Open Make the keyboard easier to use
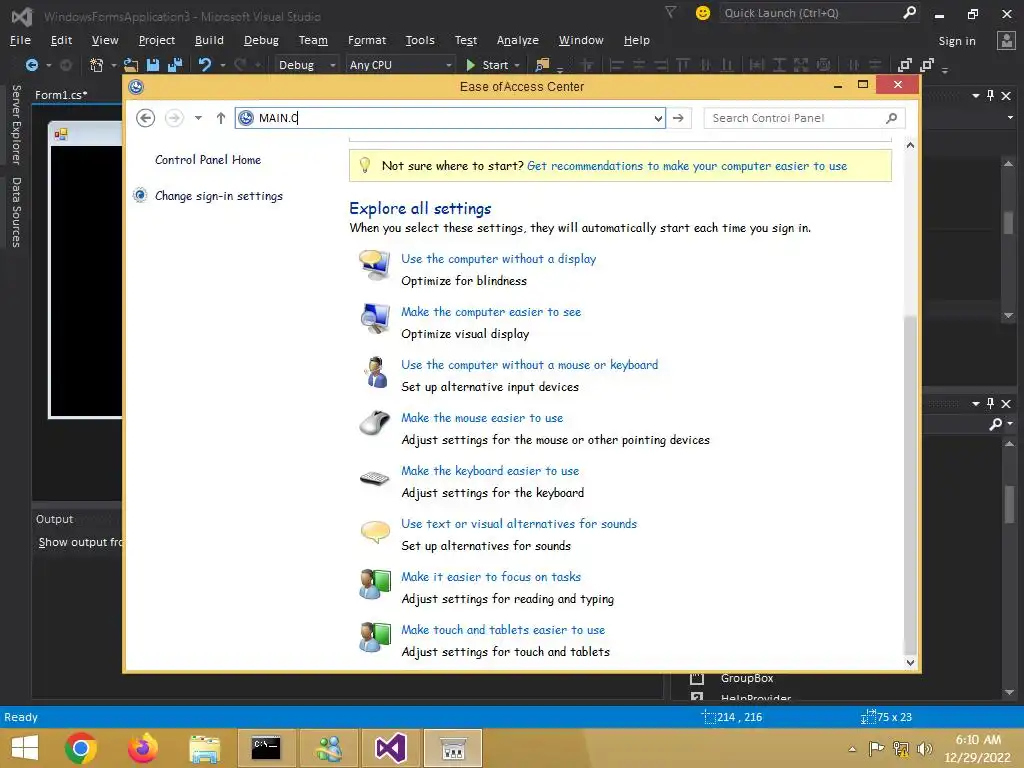The height and width of the screenshot is (768, 1024). 490,470
